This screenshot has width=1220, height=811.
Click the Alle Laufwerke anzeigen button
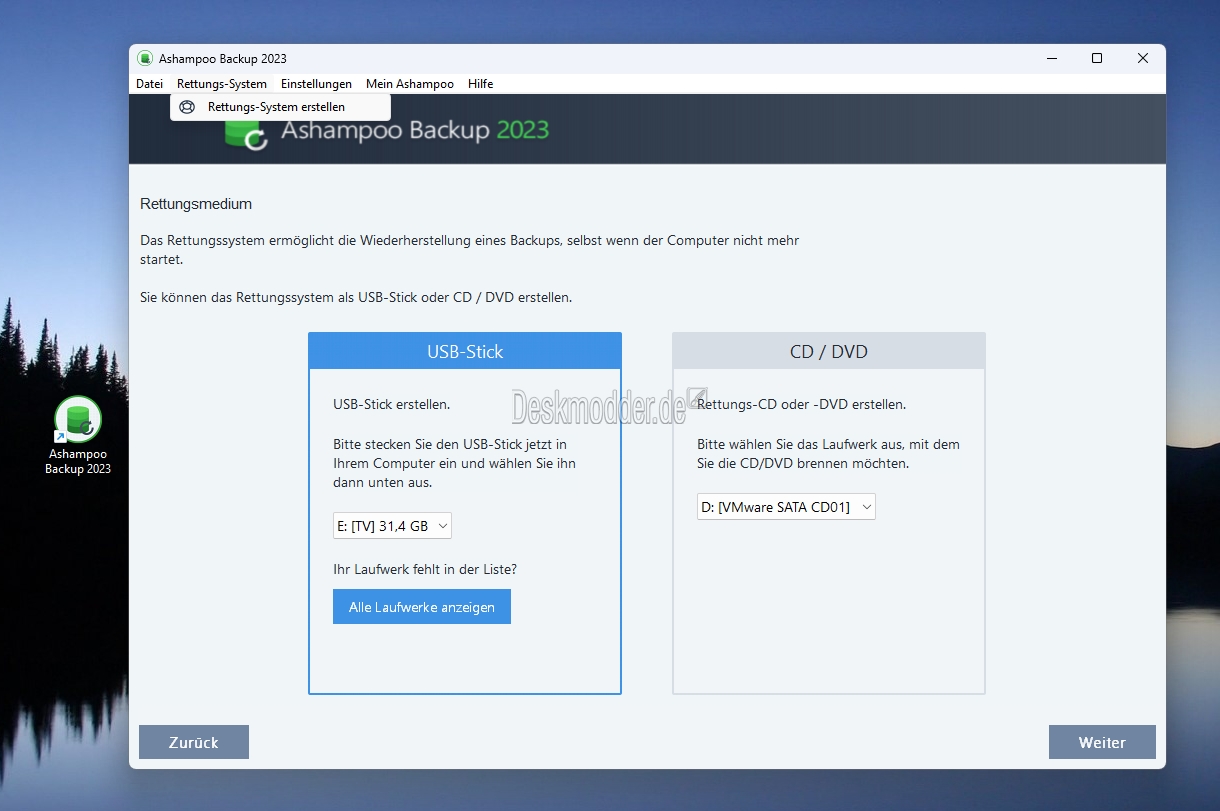422,607
